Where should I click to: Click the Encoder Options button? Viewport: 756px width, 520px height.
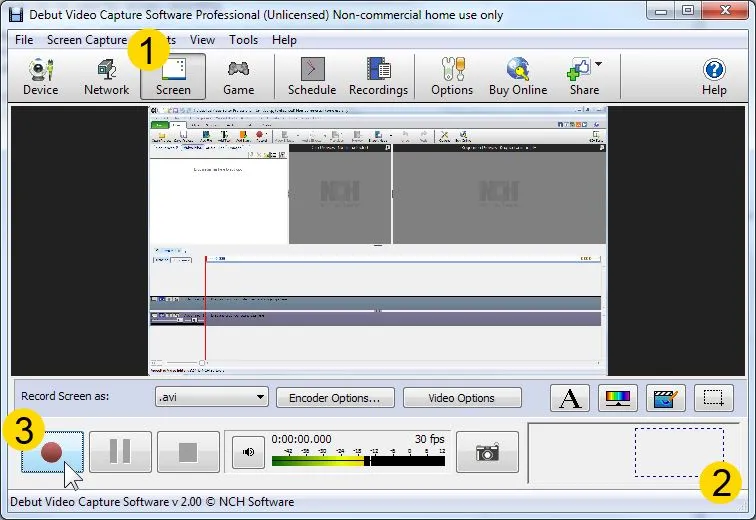[335, 398]
